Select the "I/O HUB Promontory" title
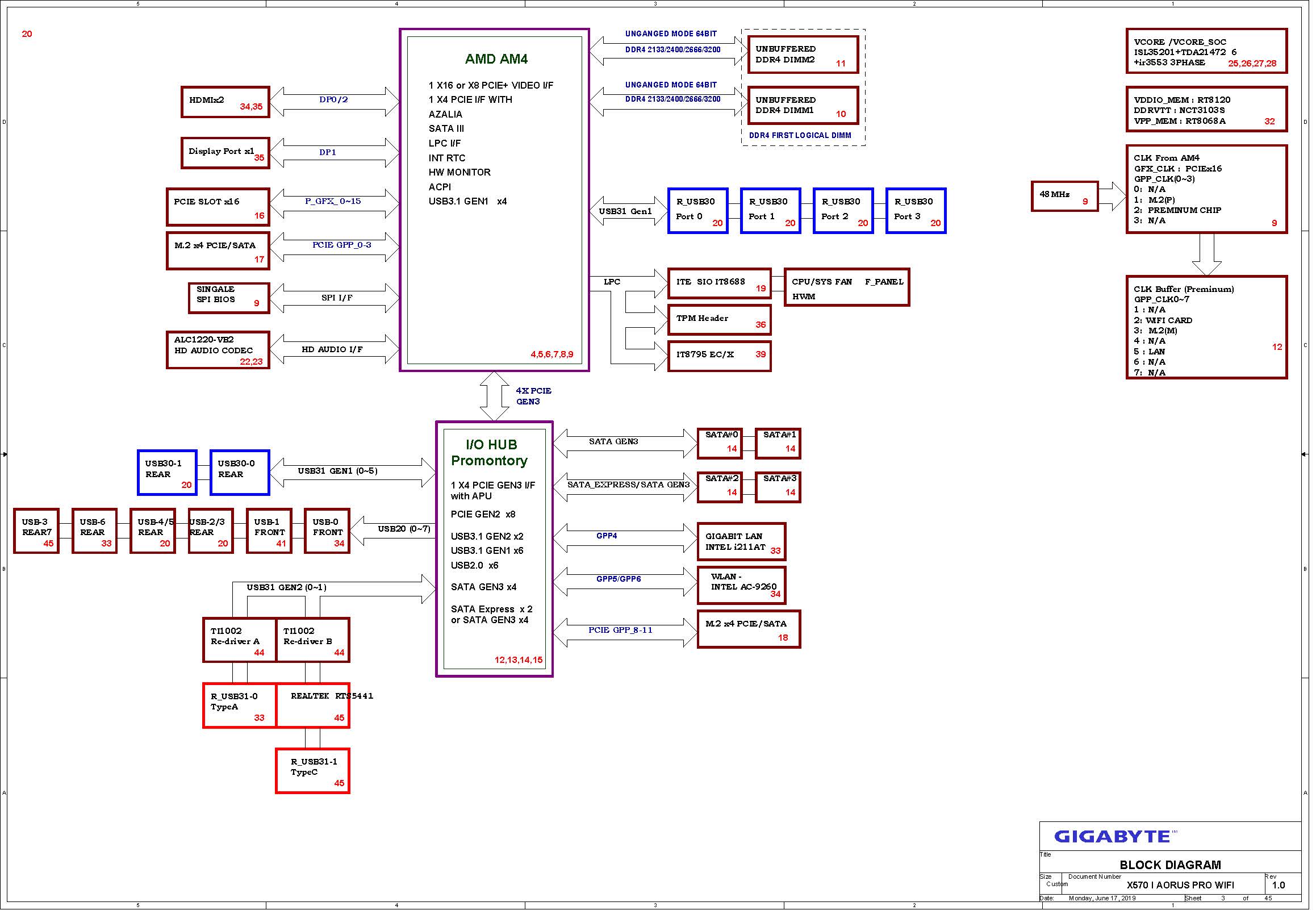The height and width of the screenshot is (910, 1316). click(491, 454)
